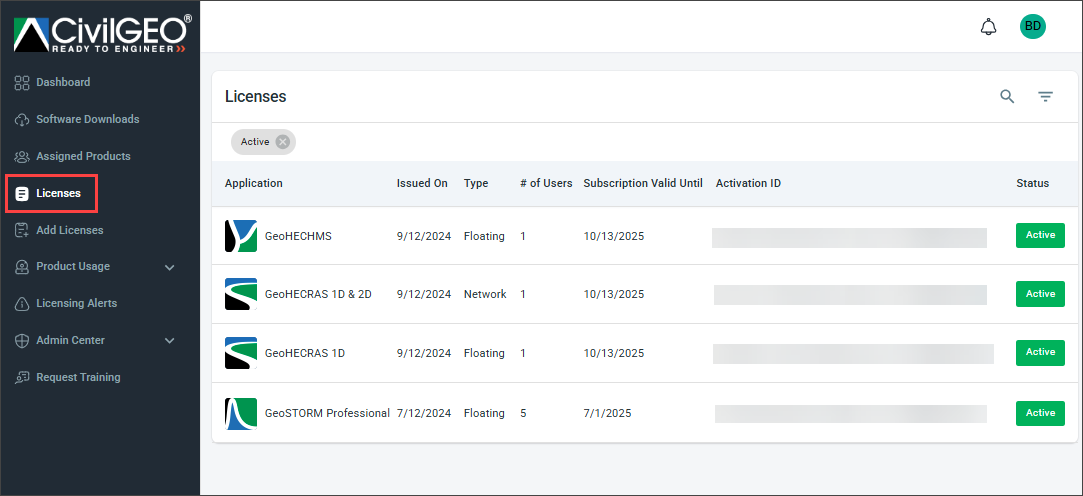Click the Licenses document icon
Screen dimensions: 1083x496
(x=22, y=193)
